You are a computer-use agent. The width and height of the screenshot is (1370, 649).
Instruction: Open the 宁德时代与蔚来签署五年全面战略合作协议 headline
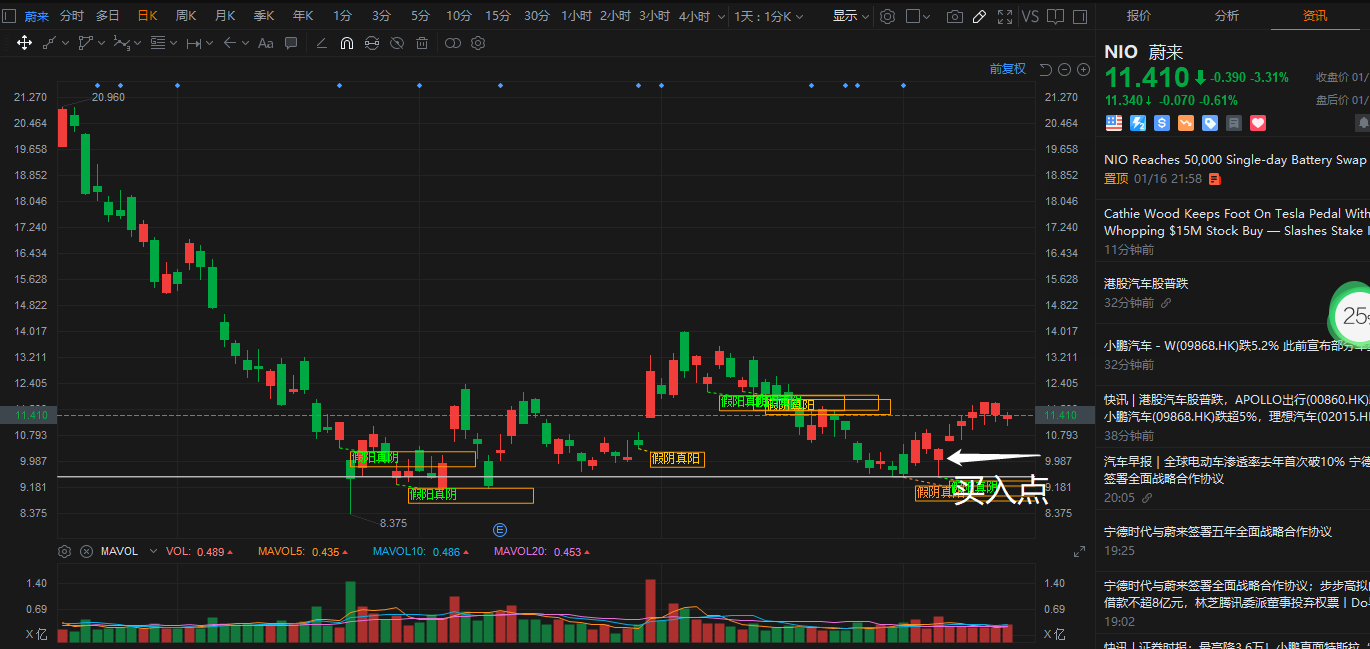(x=1218, y=532)
